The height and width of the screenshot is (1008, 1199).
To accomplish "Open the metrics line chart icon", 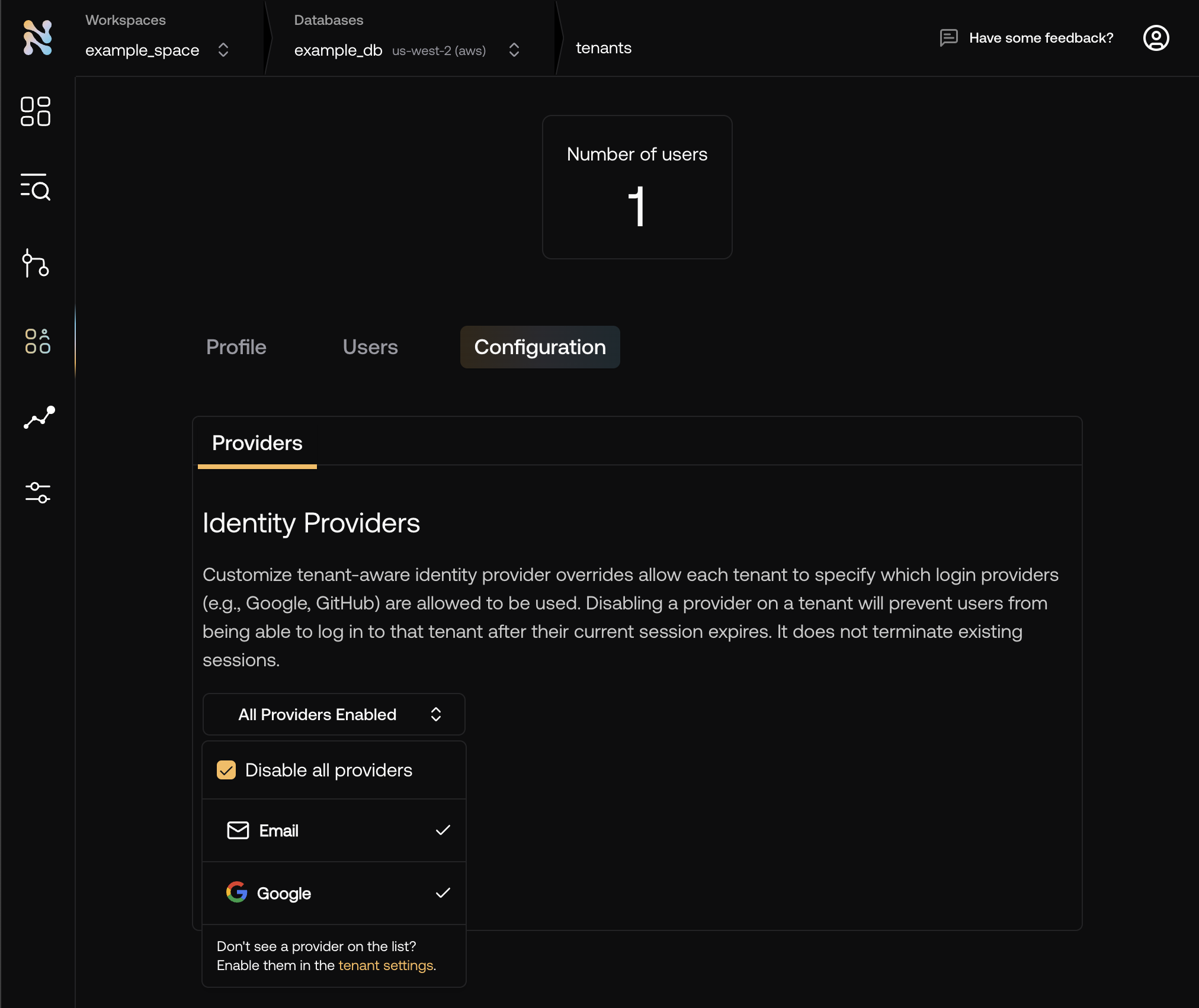I will (x=39, y=417).
